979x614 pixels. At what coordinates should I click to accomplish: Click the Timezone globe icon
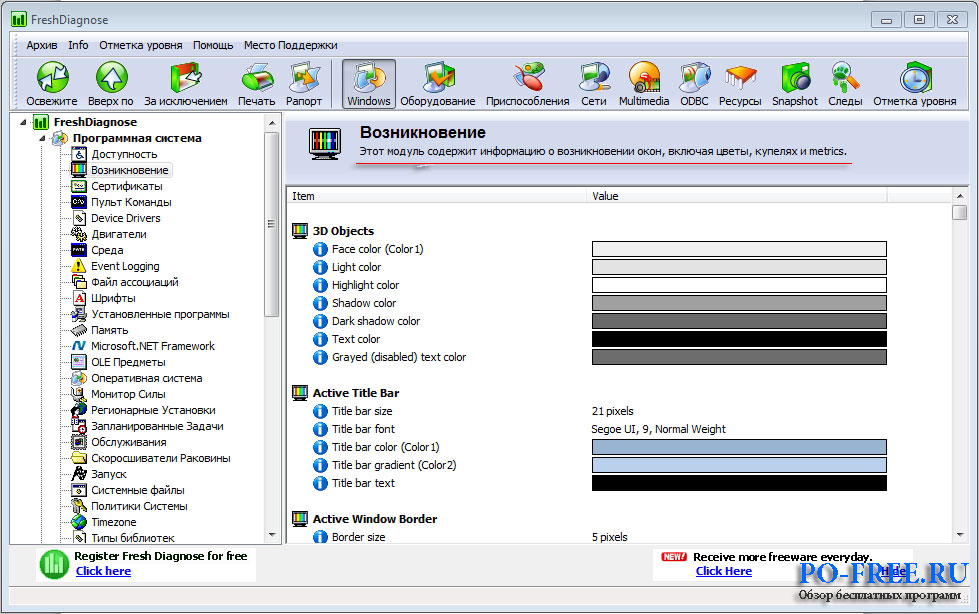coord(79,522)
